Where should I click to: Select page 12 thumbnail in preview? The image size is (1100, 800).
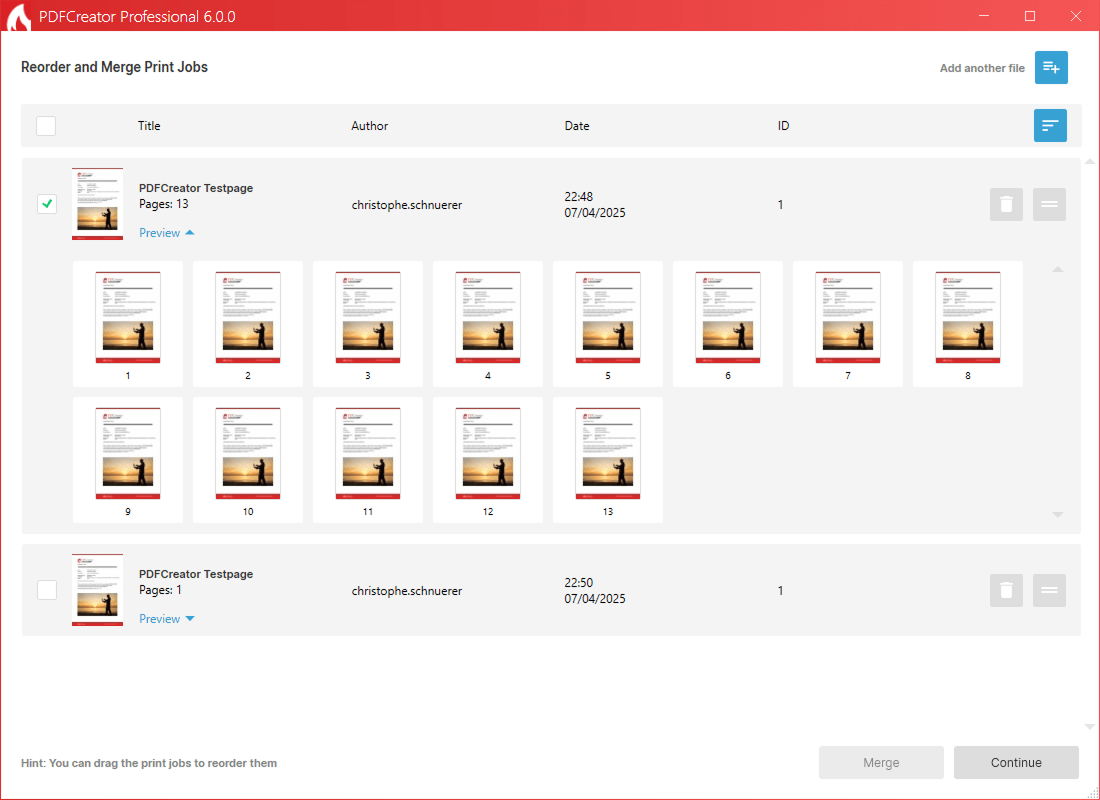pyautogui.click(x=488, y=460)
